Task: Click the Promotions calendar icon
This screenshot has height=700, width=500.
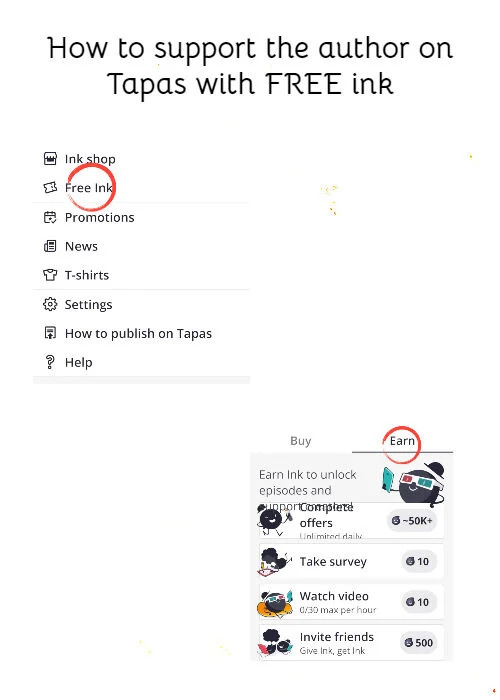Action: [x=50, y=217]
